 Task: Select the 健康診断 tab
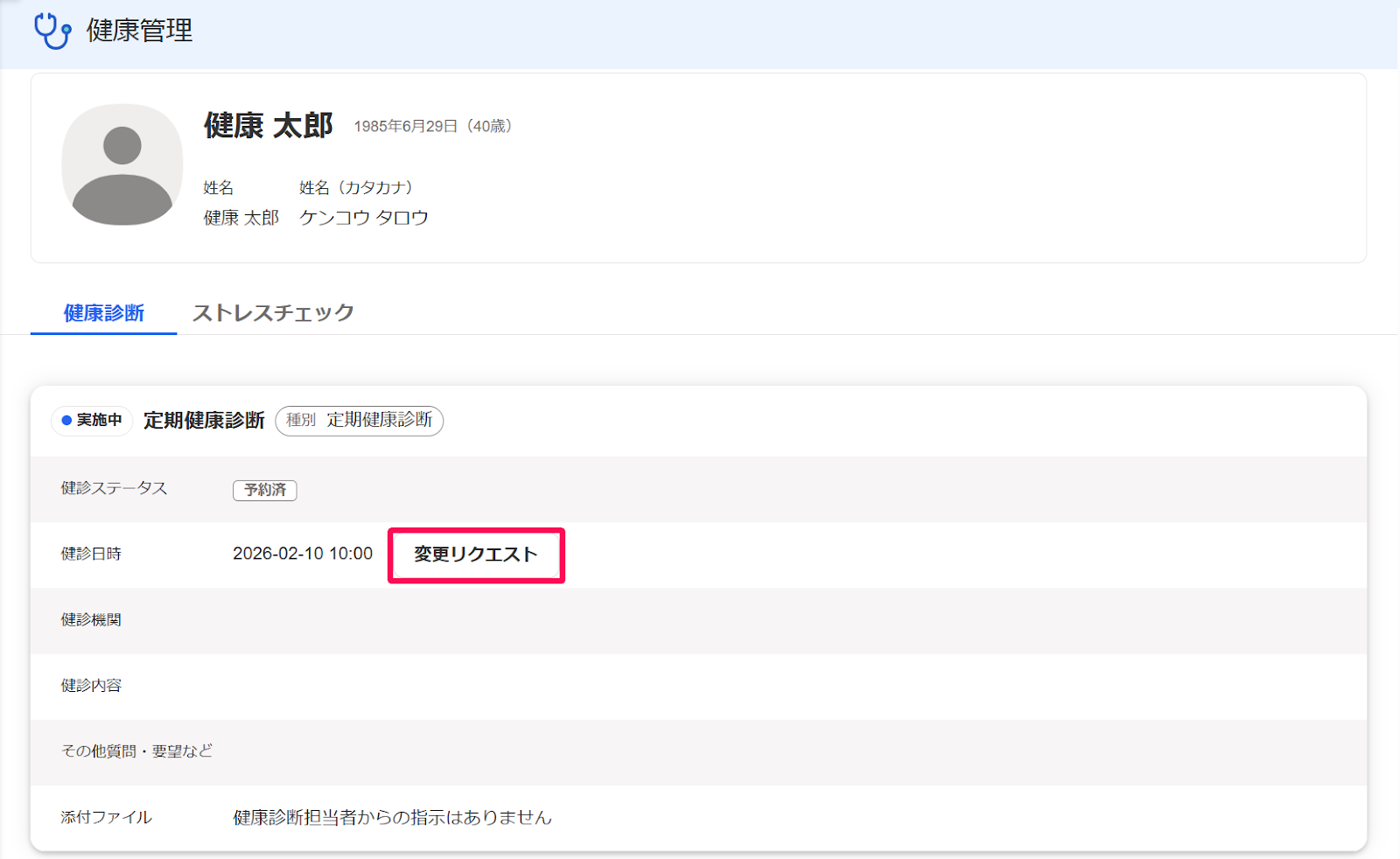coord(104,313)
